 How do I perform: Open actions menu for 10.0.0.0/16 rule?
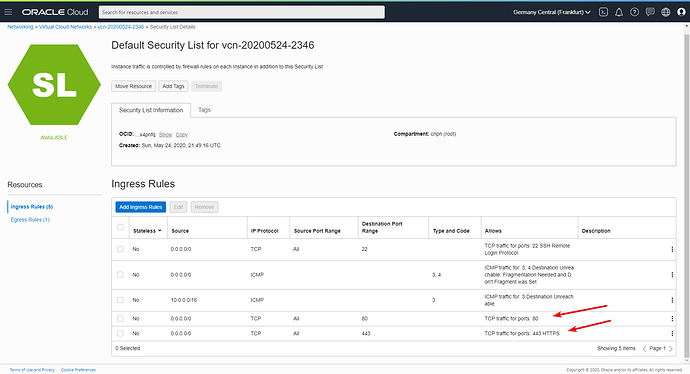pos(672,300)
